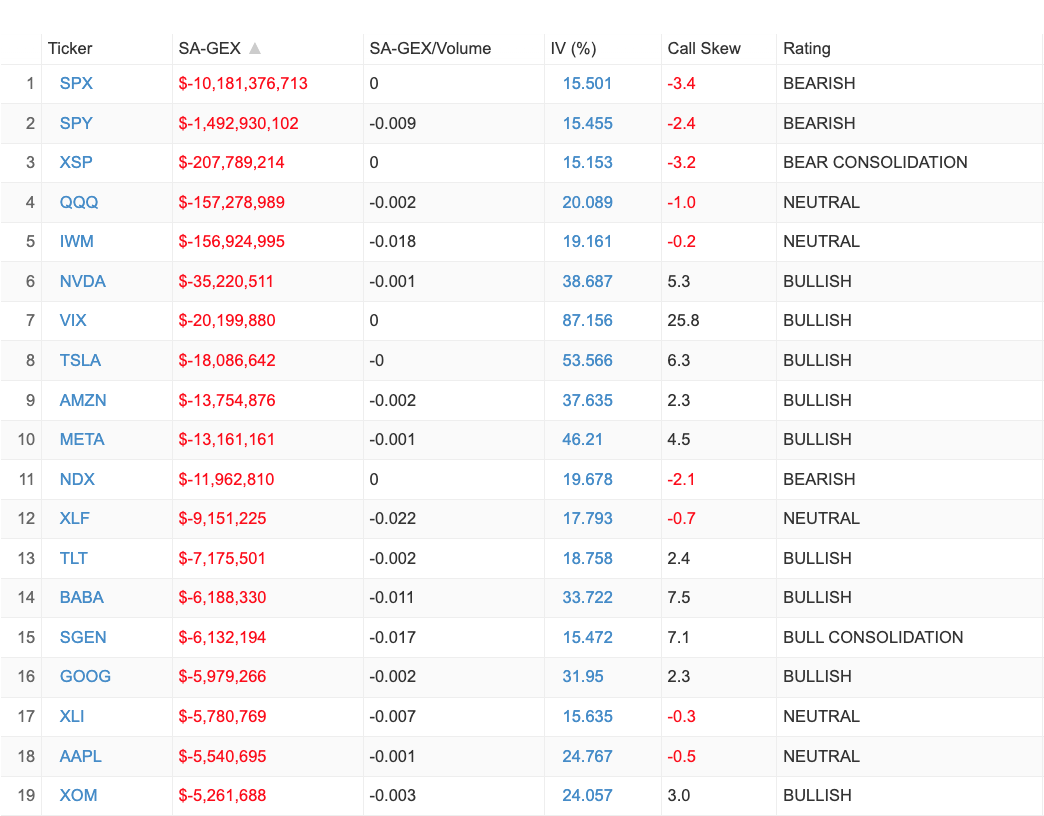Click IWM IV value 19.161
1044x816 pixels.
587,242
